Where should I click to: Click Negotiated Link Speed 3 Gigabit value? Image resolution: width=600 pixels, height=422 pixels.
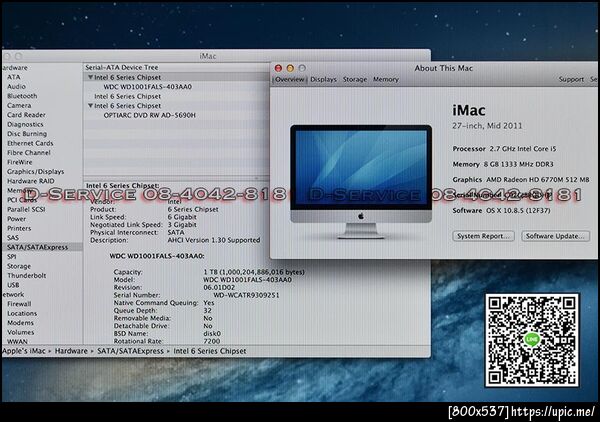click(x=182, y=225)
